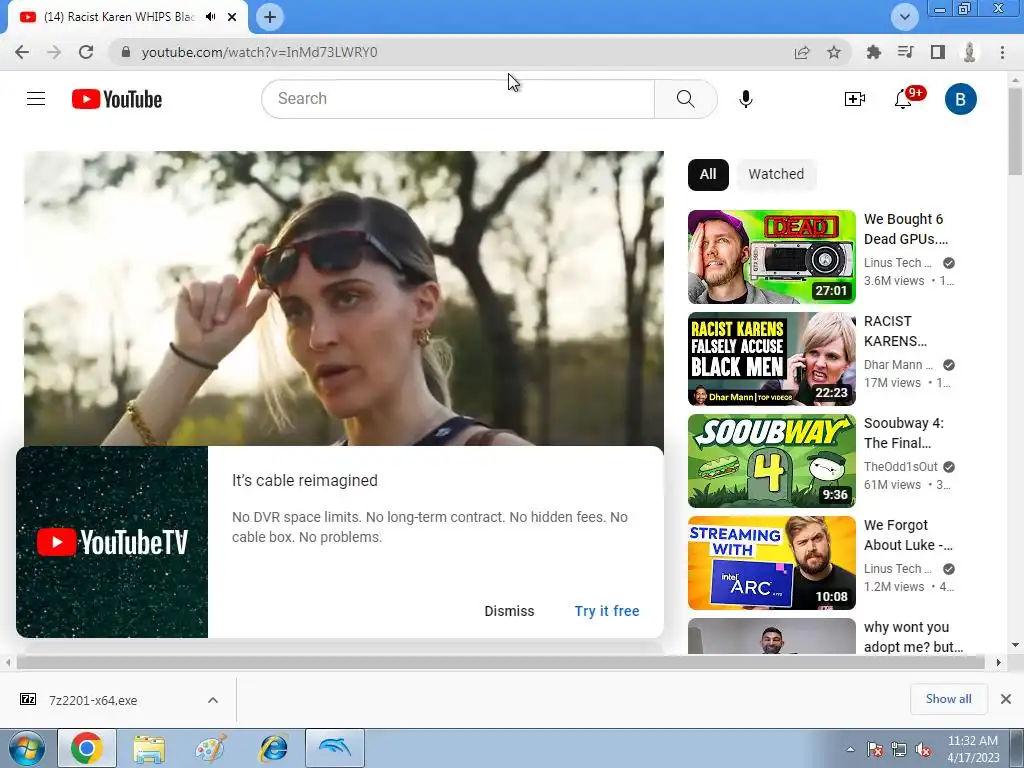
Task: Click the muted volume tray icon
Action: [x=923, y=749]
